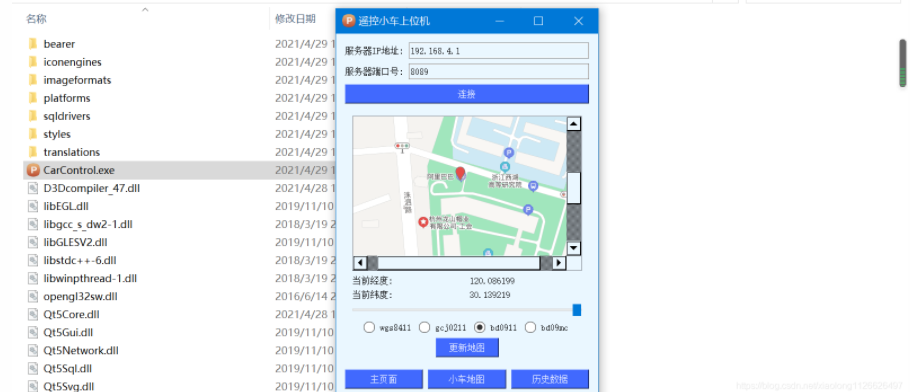Viewport: 910px width, 392px height.
Task: Click the 当前经度 label
Action: (x=373, y=281)
